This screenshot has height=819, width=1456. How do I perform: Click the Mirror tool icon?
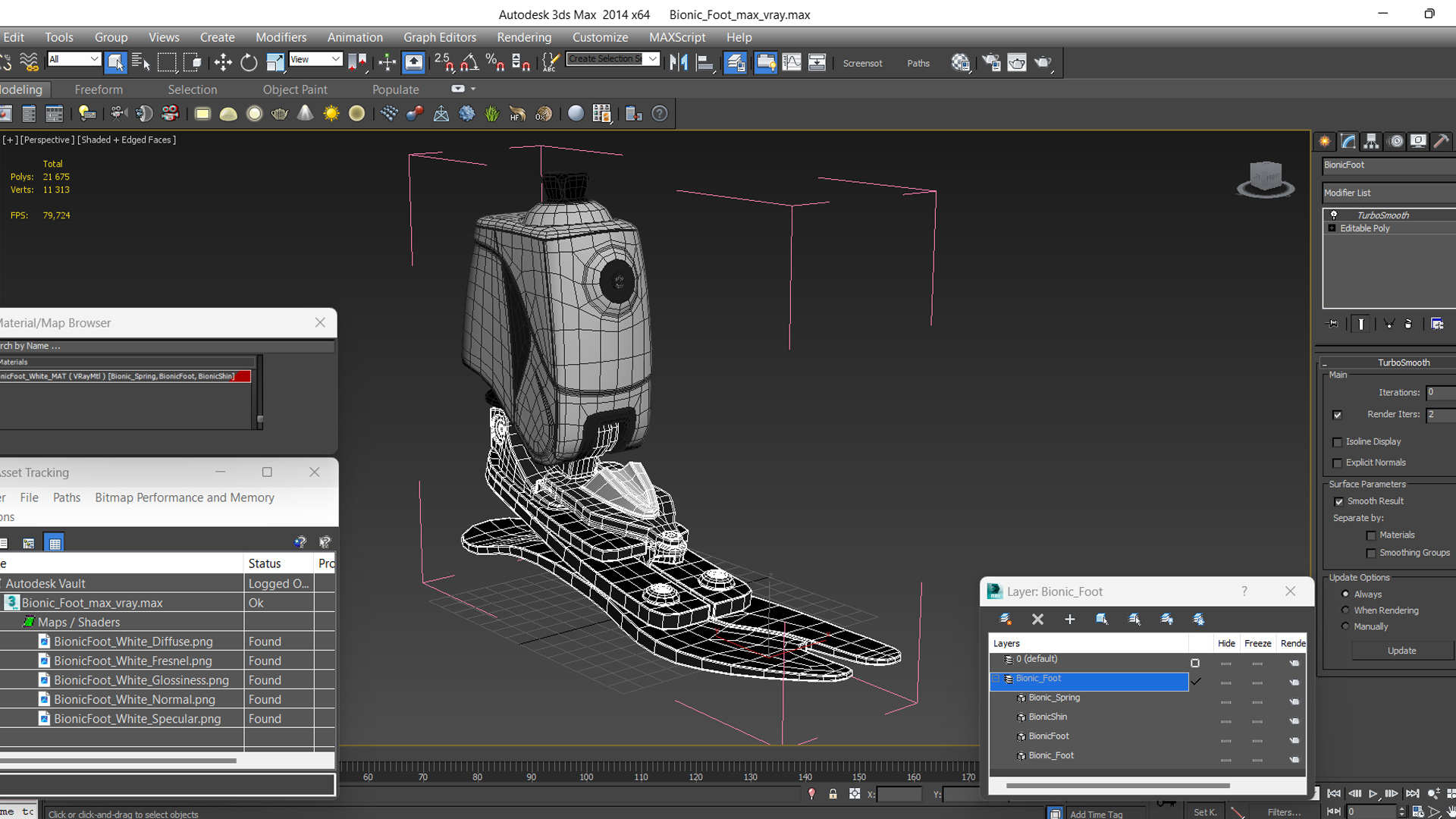coord(679,62)
